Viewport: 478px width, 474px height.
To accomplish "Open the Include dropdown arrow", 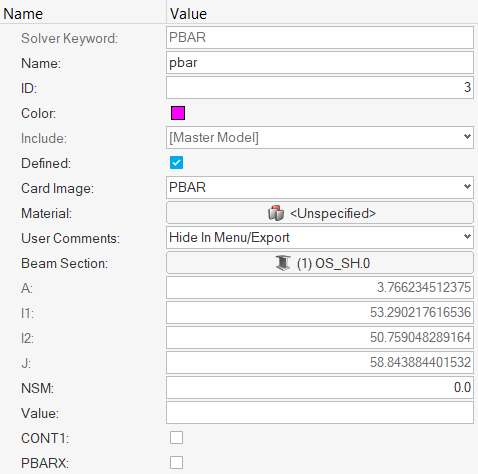I will tap(467, 137).
